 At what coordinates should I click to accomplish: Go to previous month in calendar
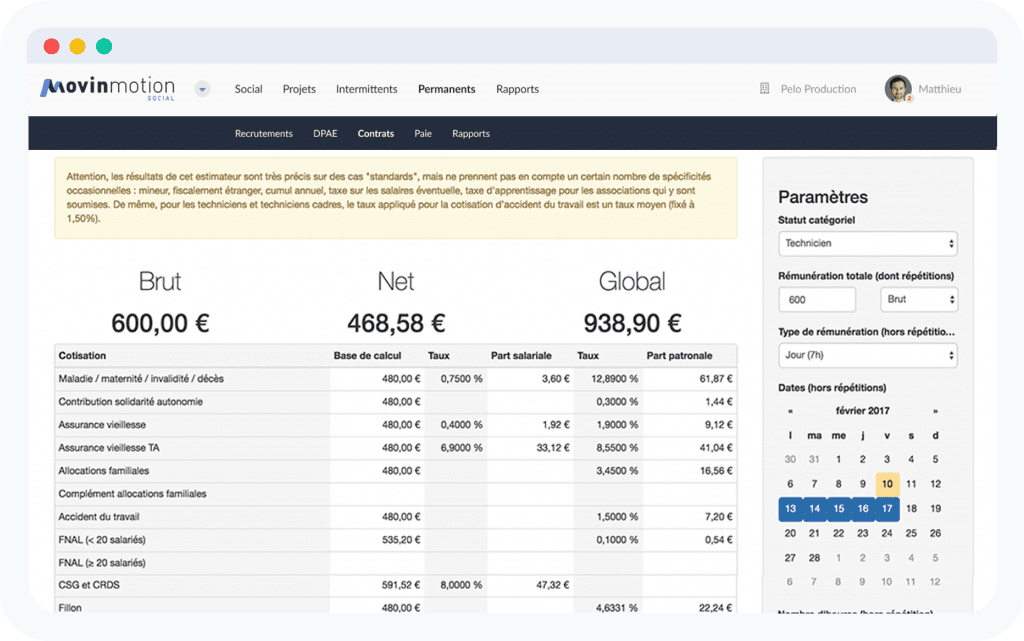click(790, 411)
